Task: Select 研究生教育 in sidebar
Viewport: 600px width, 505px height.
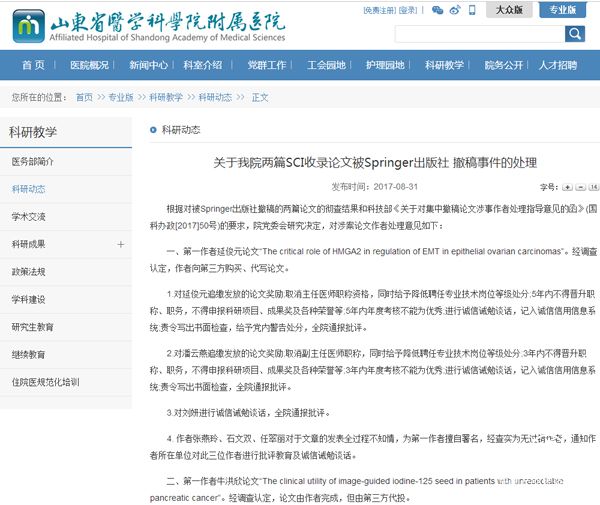Action: point(66,327)
